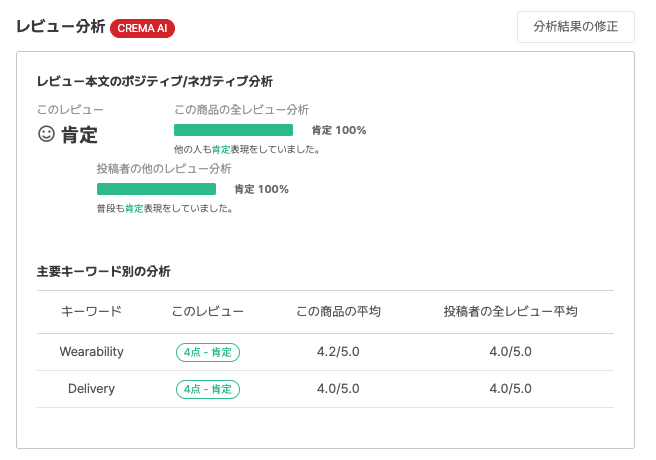Click the CREMA AI red badge
This screenshot has height=460, width=656.
pyautogui.click(x=142, y=28)
